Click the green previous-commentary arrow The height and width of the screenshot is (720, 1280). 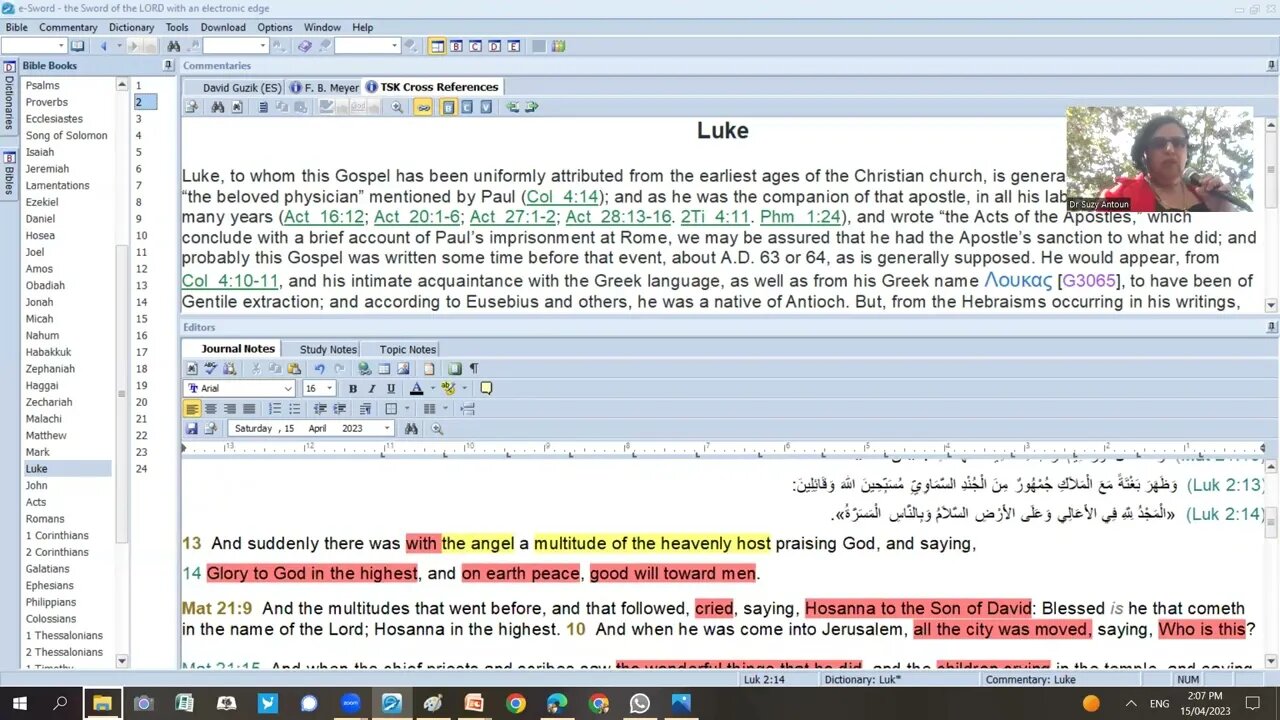[512, 107]
